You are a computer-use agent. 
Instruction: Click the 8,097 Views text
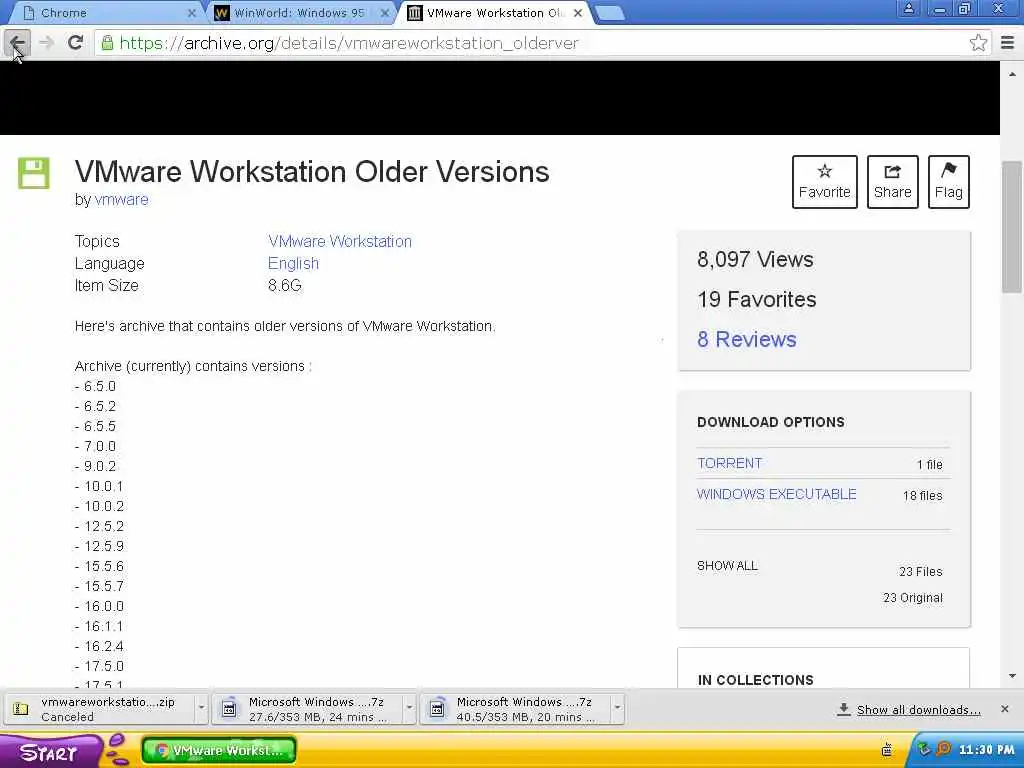point(755,260)
